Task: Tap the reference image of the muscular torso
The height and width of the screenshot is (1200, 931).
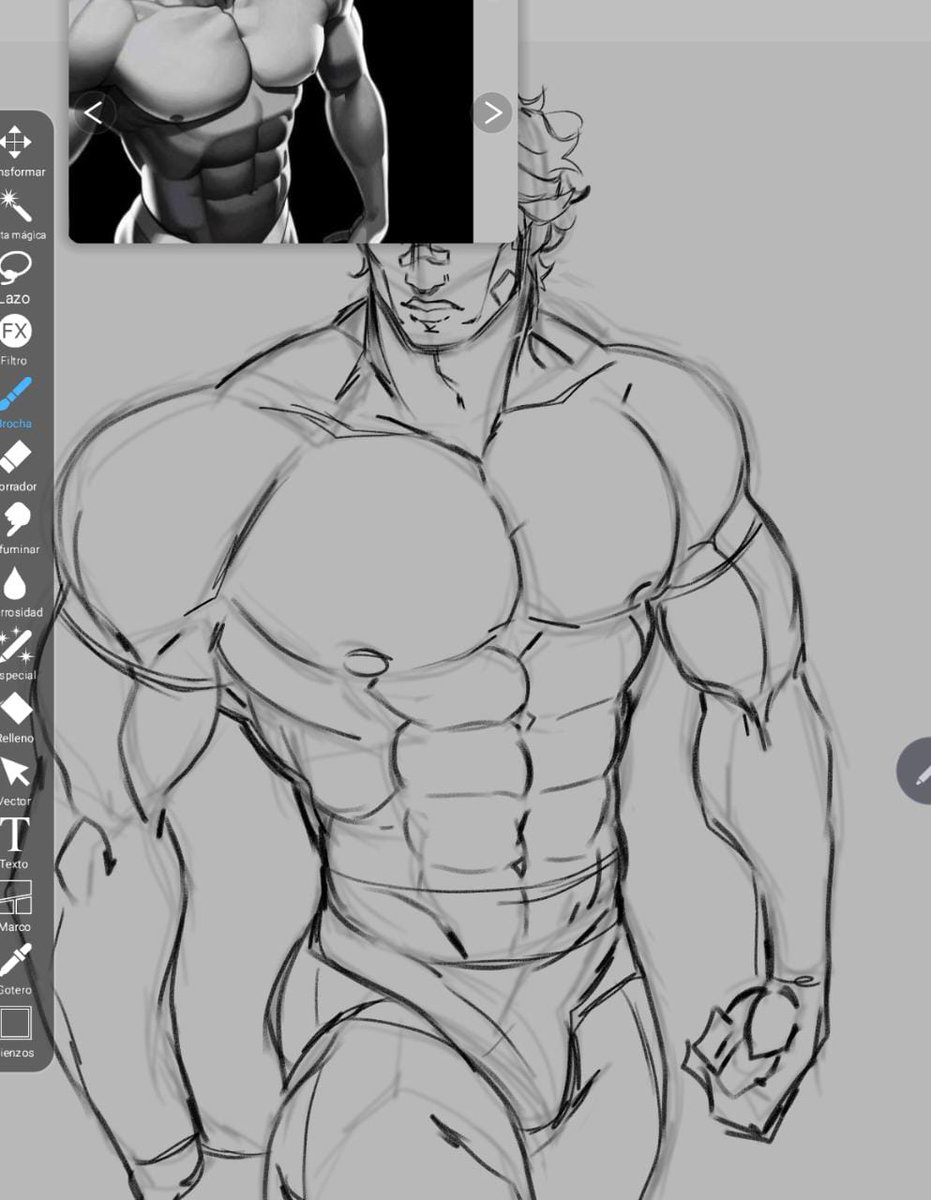Action: (x=270, y=120)
